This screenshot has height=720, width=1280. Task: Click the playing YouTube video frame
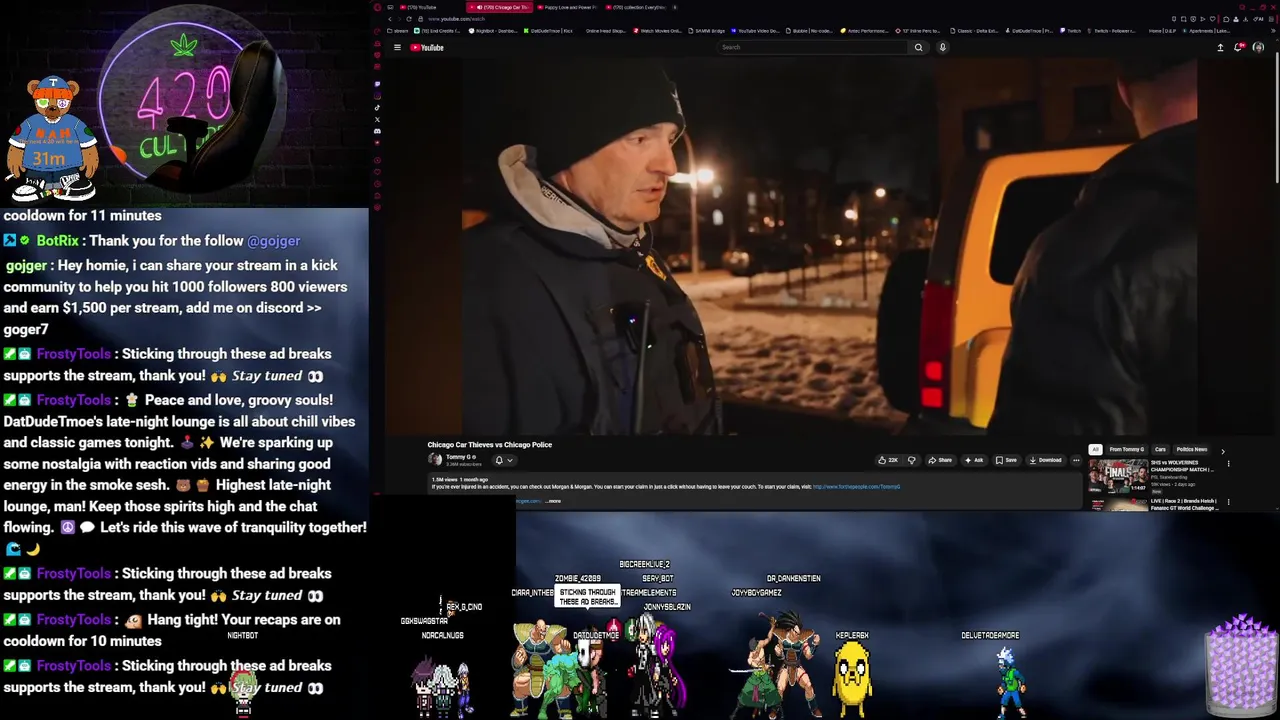(x=829, y=246)
